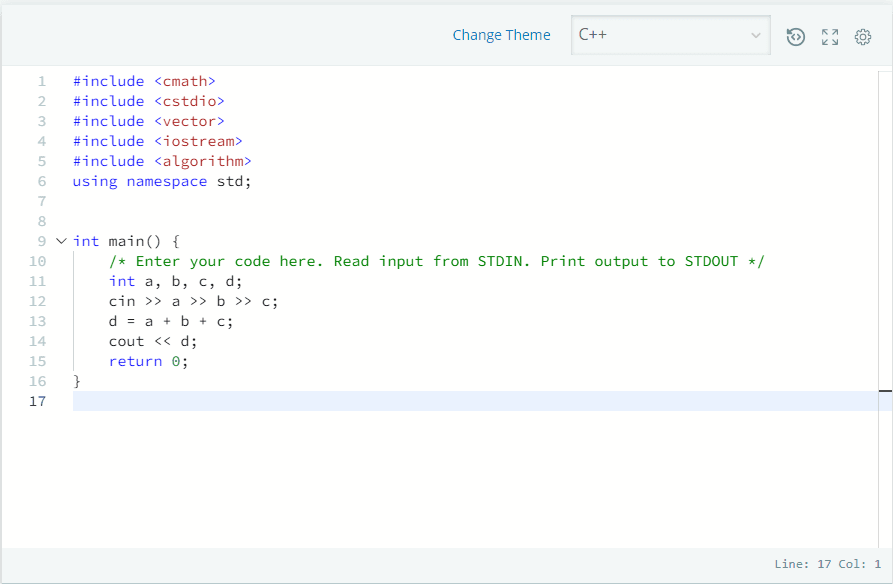The image size is (893, 584).
Task: Click the closing brace on line 16
Action: point(75,381)
